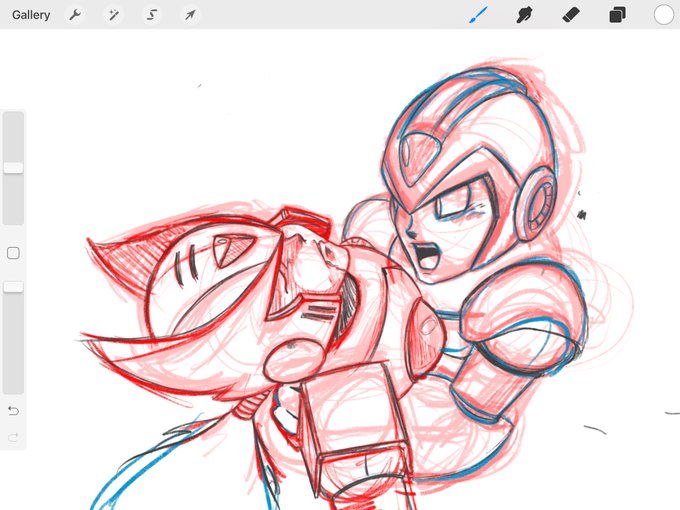The image size is (680, 510).
Task: Select the Eraser tool
Action: pos(571,15)
